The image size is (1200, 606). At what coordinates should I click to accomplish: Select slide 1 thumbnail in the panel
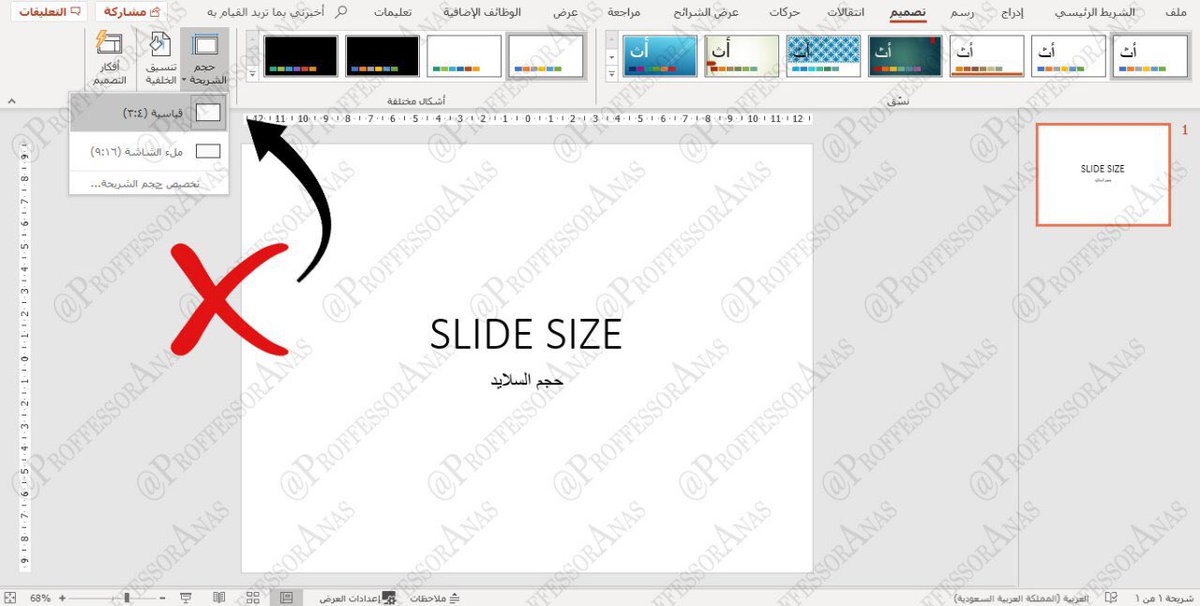click(1103, 175)
